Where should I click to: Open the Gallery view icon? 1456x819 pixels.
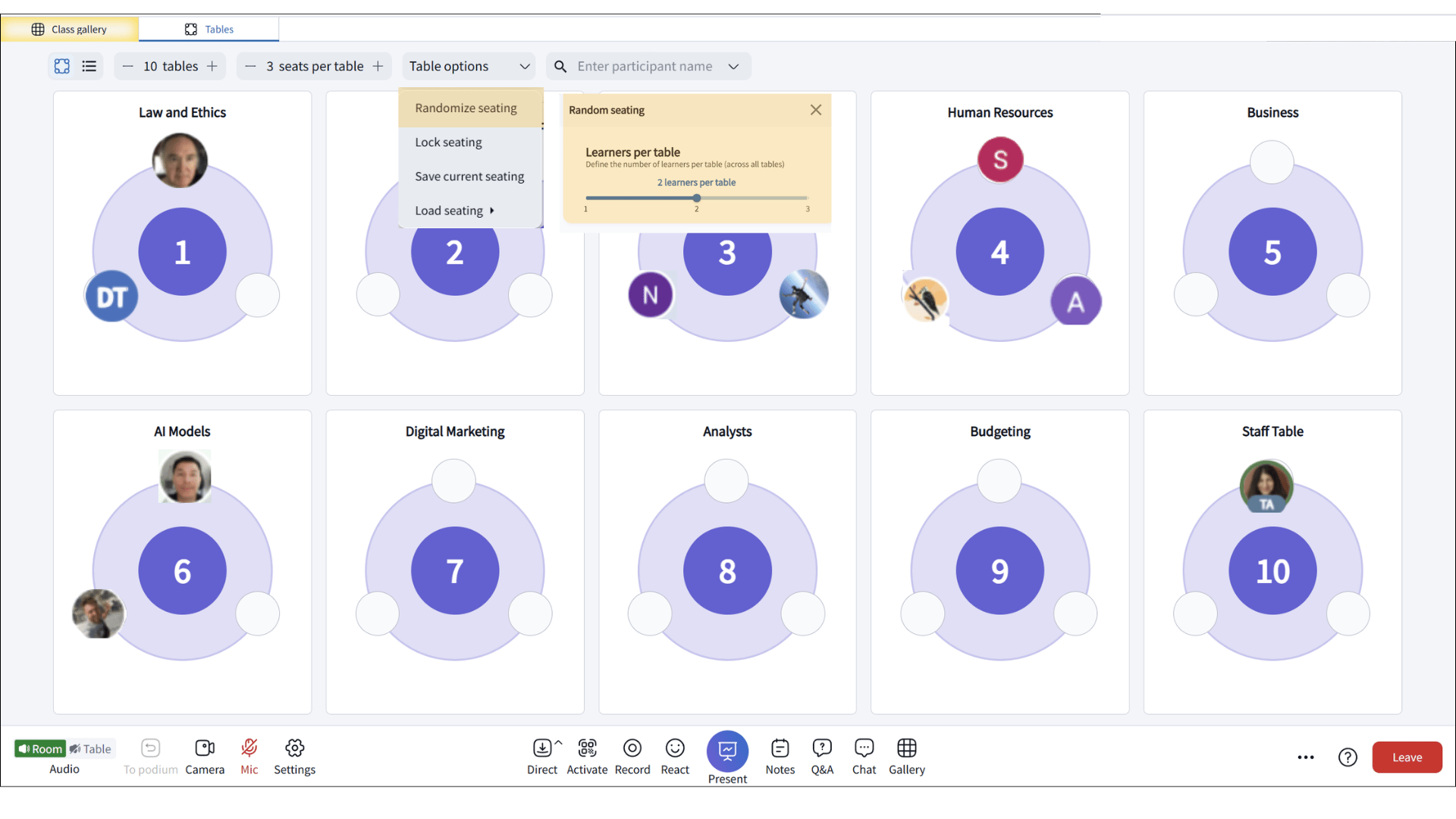pos(907,748)
